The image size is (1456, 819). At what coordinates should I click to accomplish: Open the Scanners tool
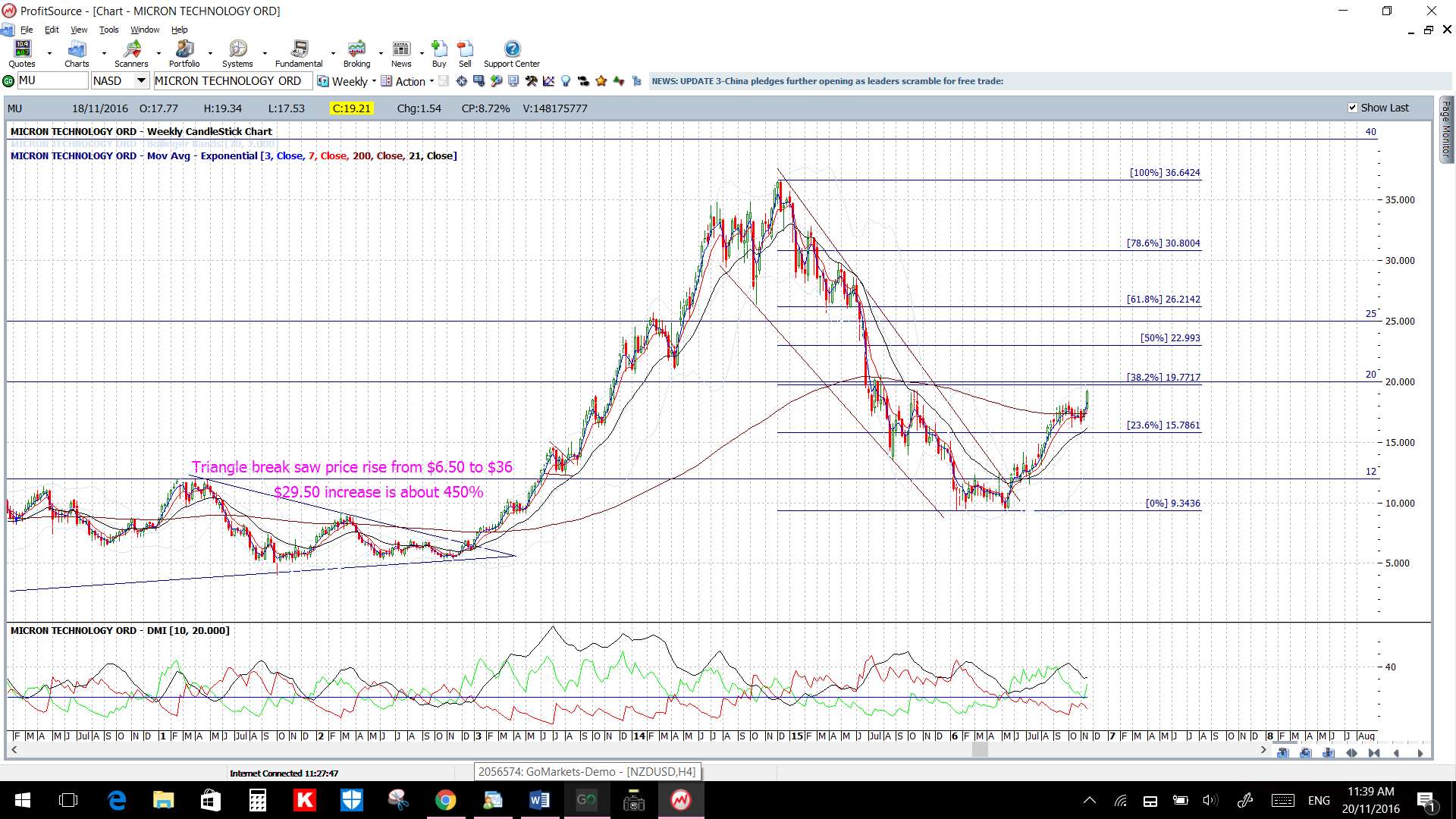(x=131, y=53)
